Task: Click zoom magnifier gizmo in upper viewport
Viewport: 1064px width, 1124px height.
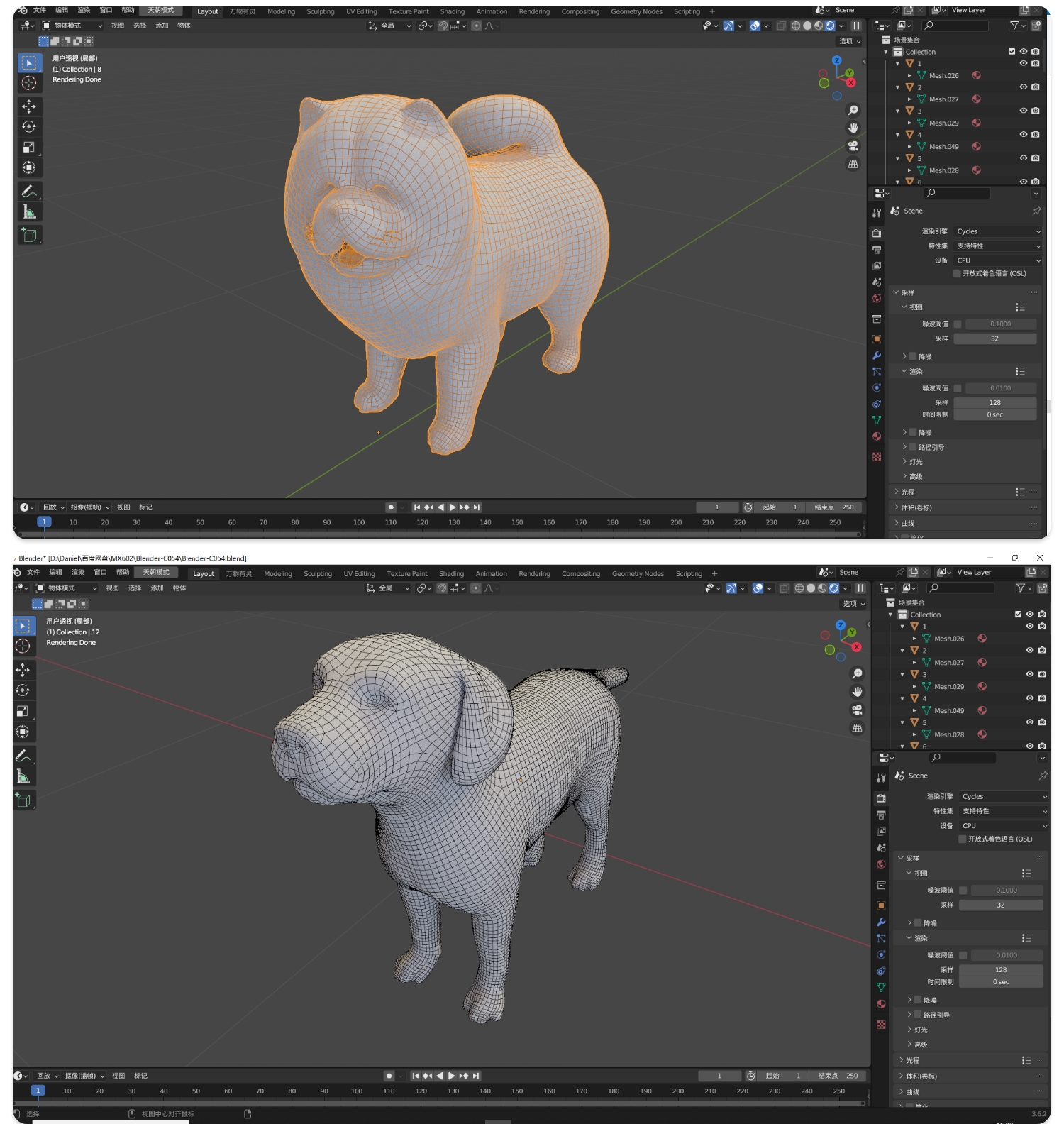Action: pyautogui.click(x=853, y=110)
